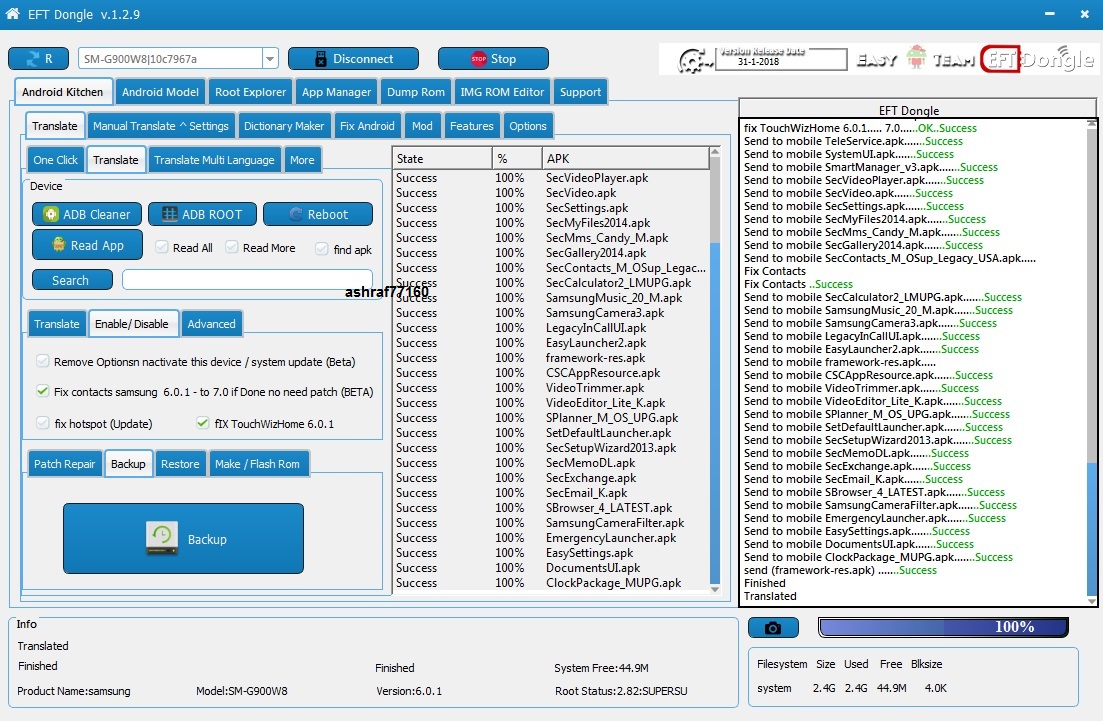Image resolution: width=1103 pixels, height=721 pixels.
Task: Open the Manual Translate Settings tab
Action: 160,126
